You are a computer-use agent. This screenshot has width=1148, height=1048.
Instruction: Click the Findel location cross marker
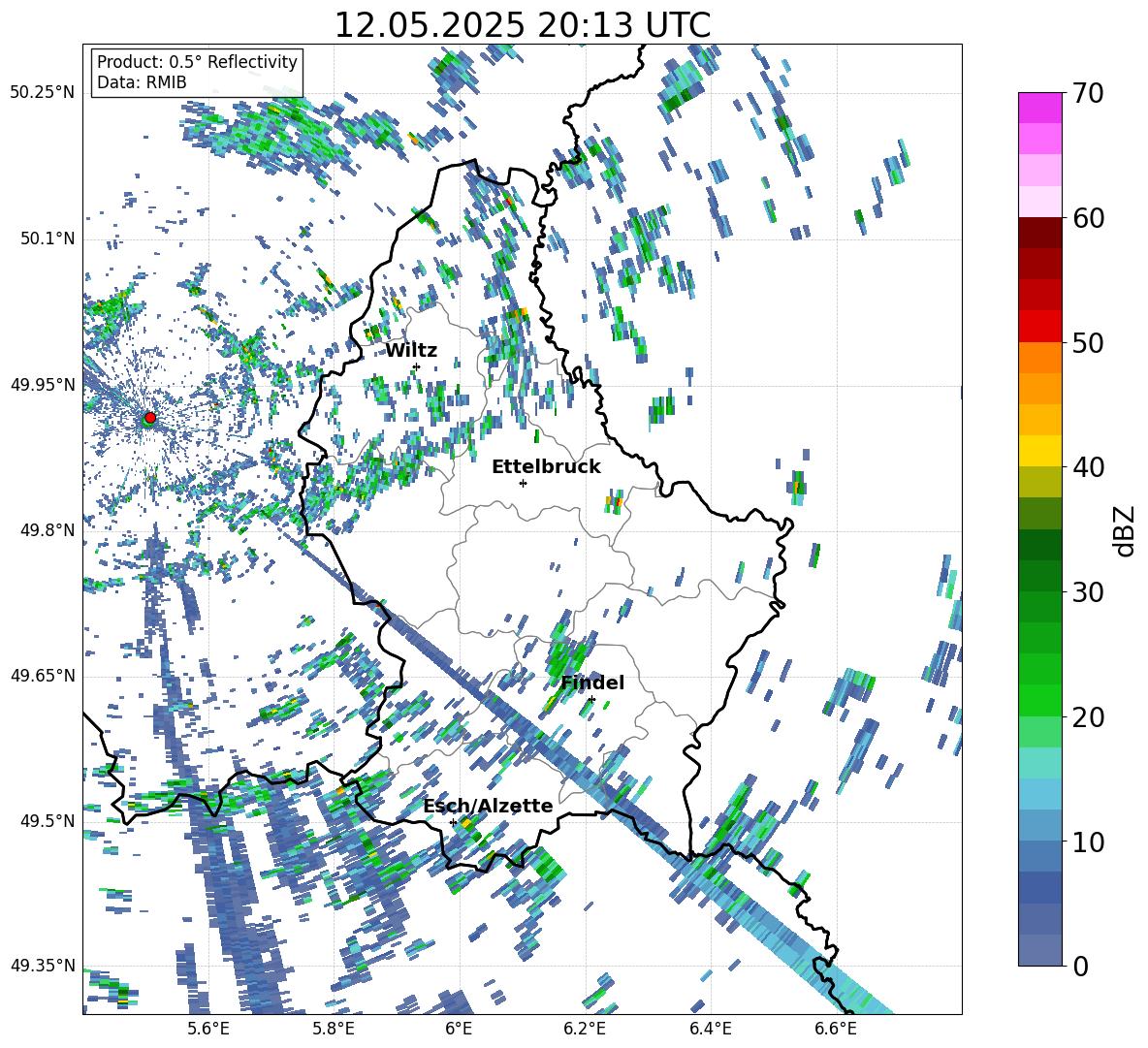point(591,700)
